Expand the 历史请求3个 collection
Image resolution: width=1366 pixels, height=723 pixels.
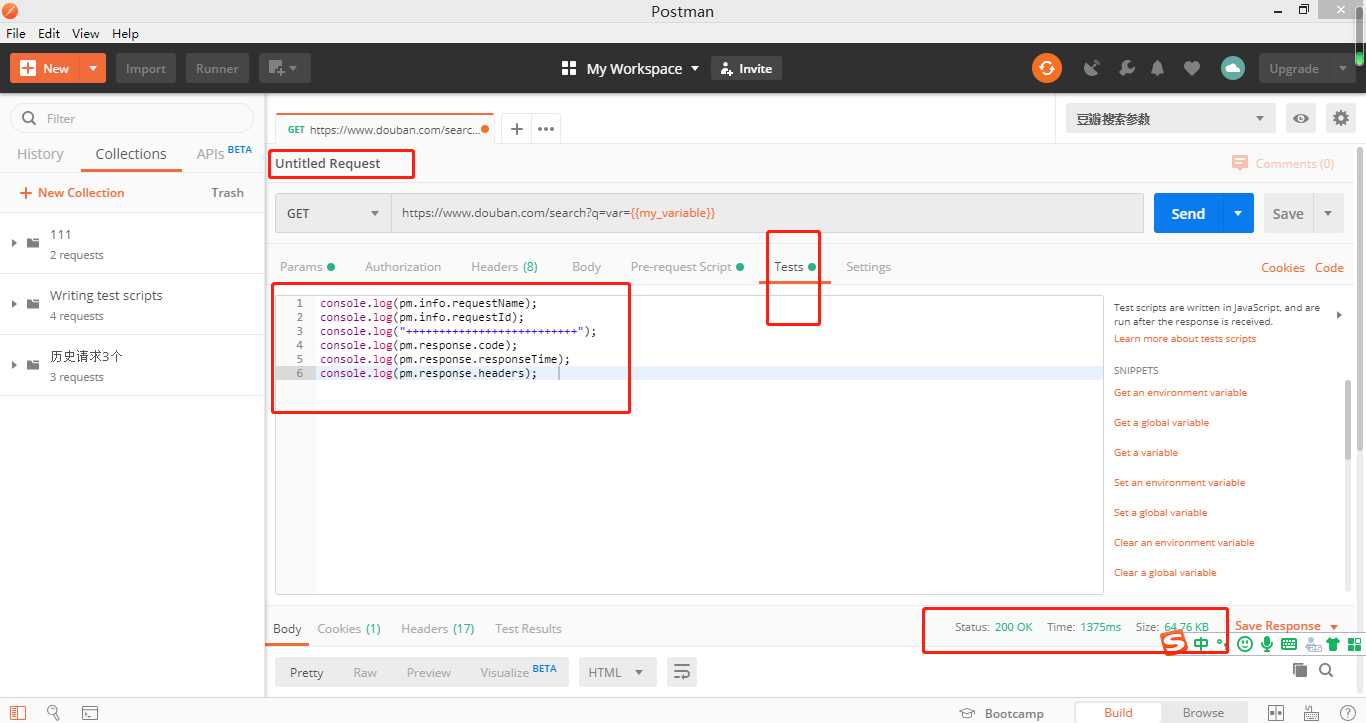click(x=14, y=365)
